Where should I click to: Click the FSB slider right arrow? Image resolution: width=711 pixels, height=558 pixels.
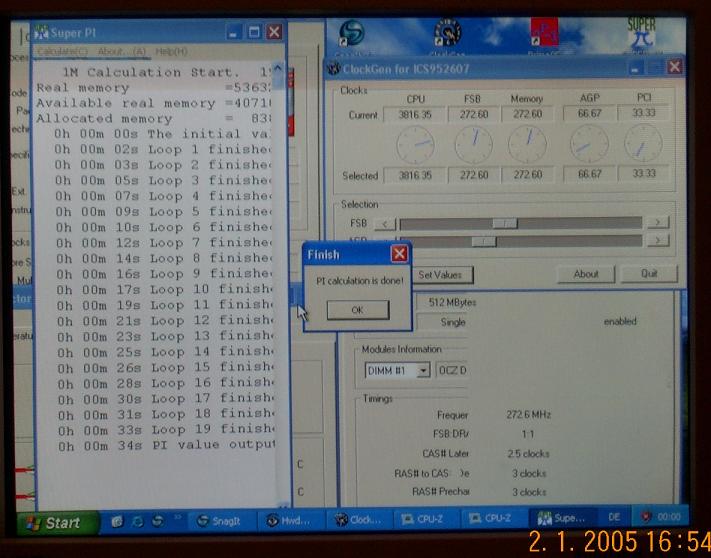click(657, 222)
